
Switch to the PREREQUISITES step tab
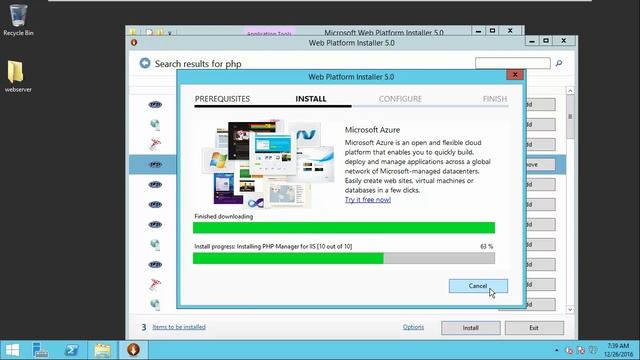pyautogui.click(x=222, y=99)
